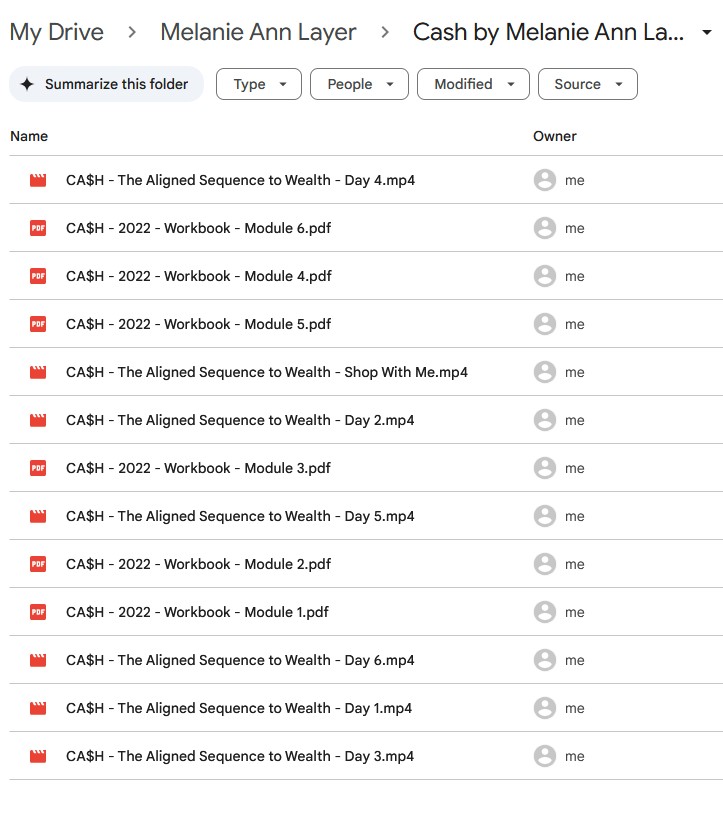Expand the People filter dropdown

[359, 85]
